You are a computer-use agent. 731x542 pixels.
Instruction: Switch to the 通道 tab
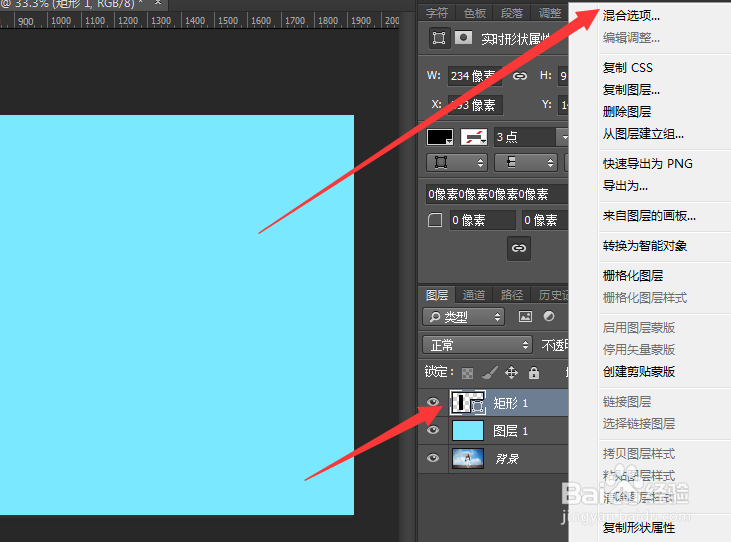click(x=474, y=295)
